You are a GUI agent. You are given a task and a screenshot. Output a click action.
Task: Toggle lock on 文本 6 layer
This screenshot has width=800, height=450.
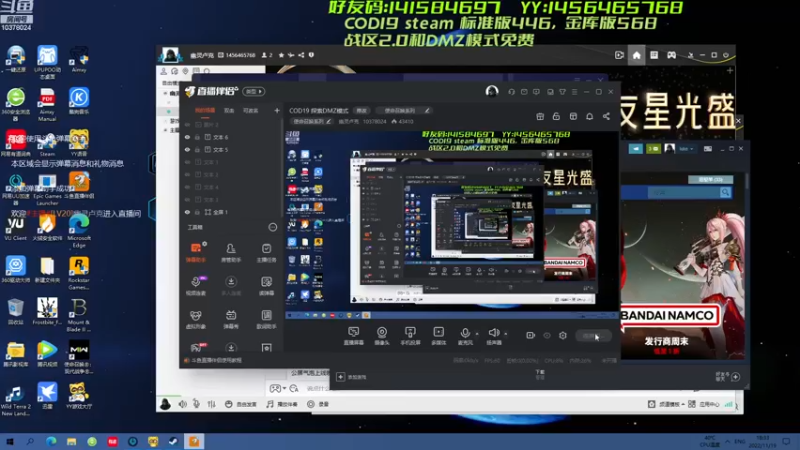(x=197, y=137)
